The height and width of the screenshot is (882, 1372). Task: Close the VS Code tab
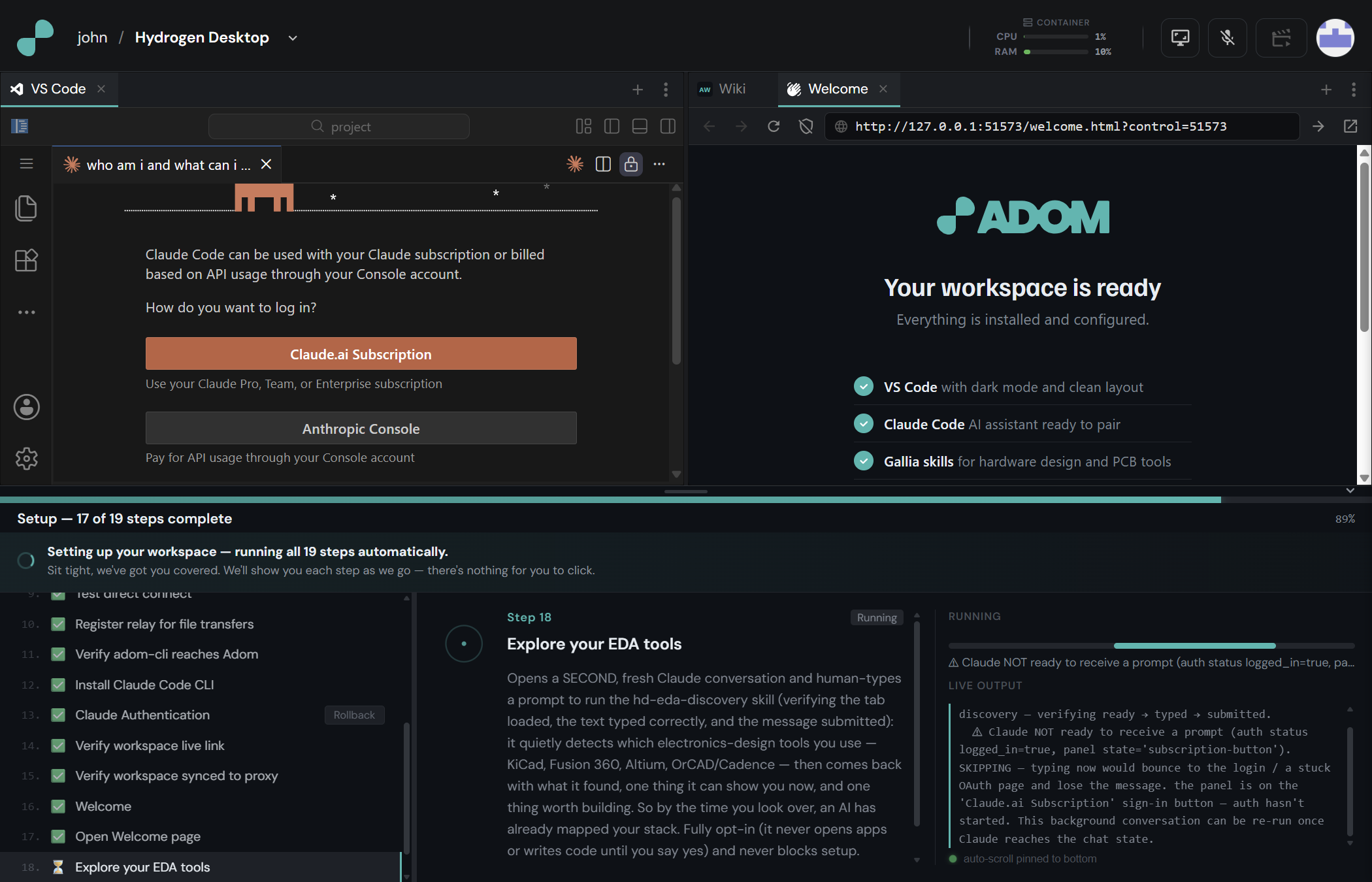[101, 89]
